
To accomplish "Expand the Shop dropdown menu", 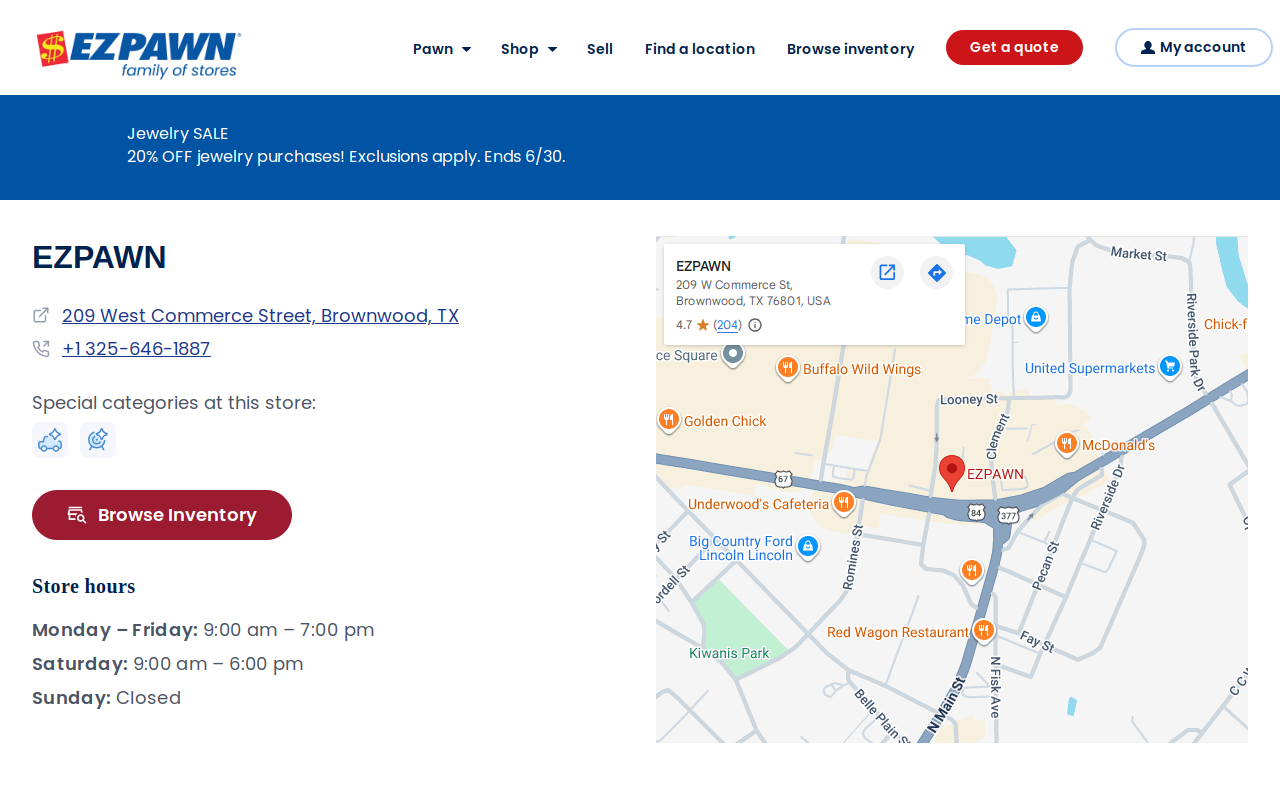I will coord(529,49).
